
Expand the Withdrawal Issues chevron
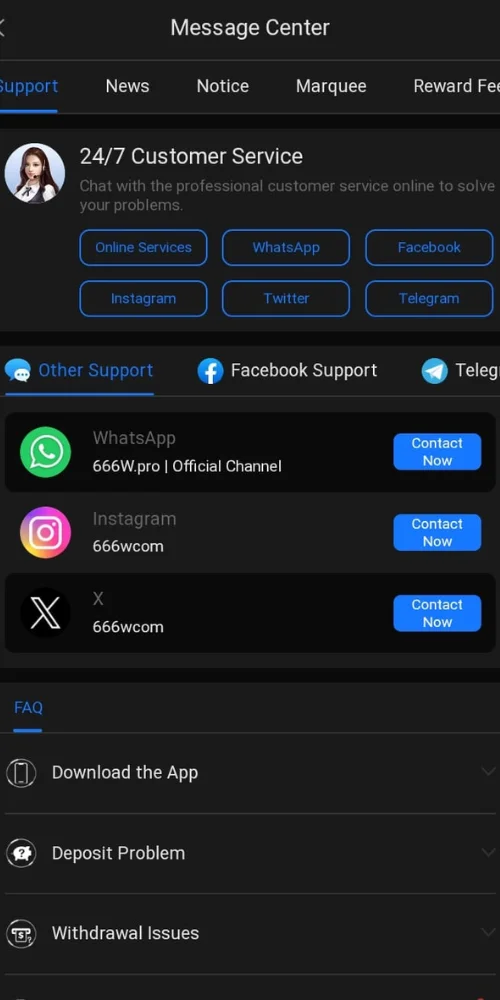click(489, 933)
